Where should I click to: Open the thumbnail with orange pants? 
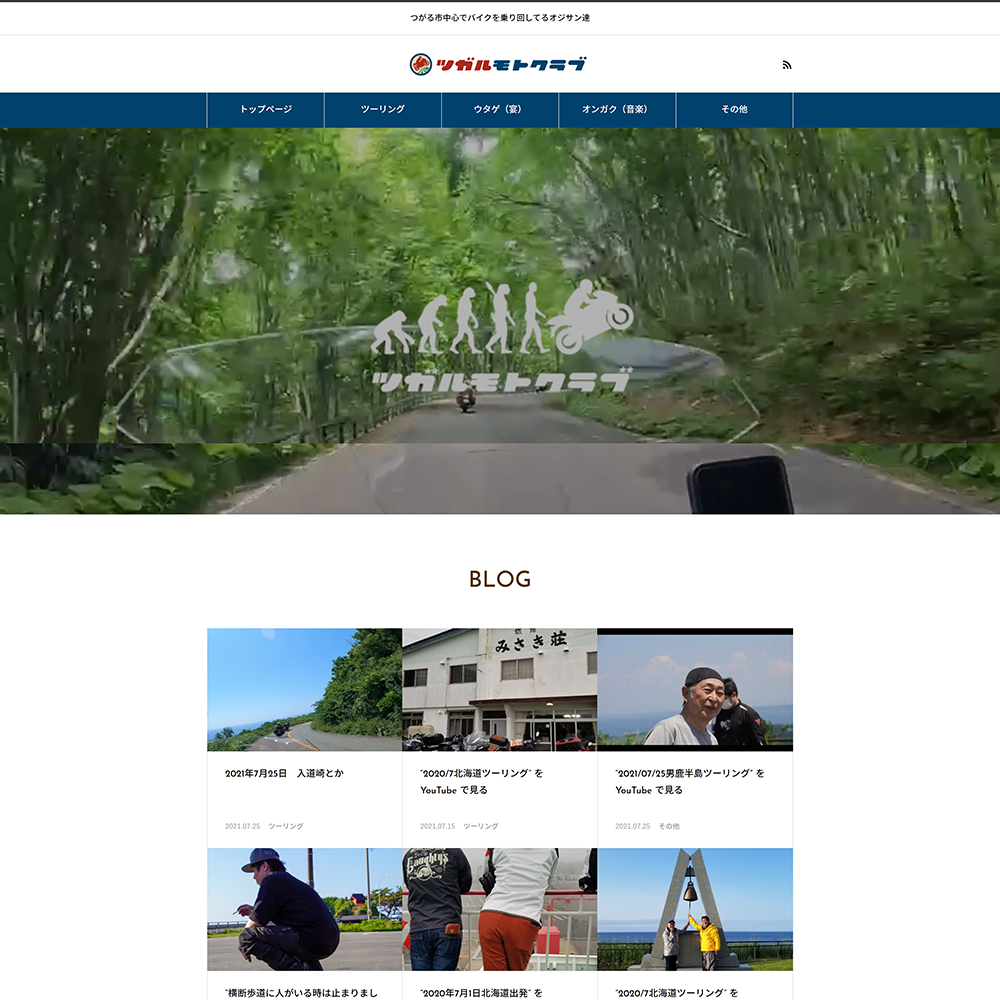(499, 909)
